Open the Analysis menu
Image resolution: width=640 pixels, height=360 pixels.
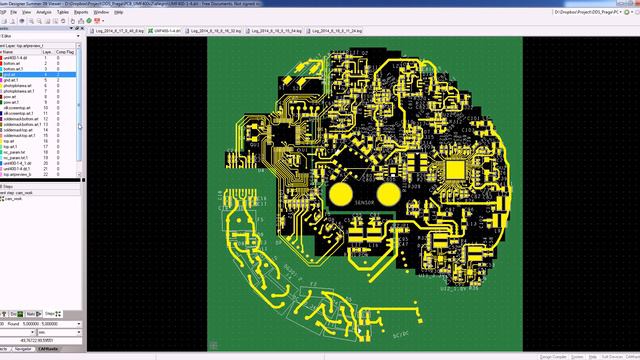click(44, 12)
